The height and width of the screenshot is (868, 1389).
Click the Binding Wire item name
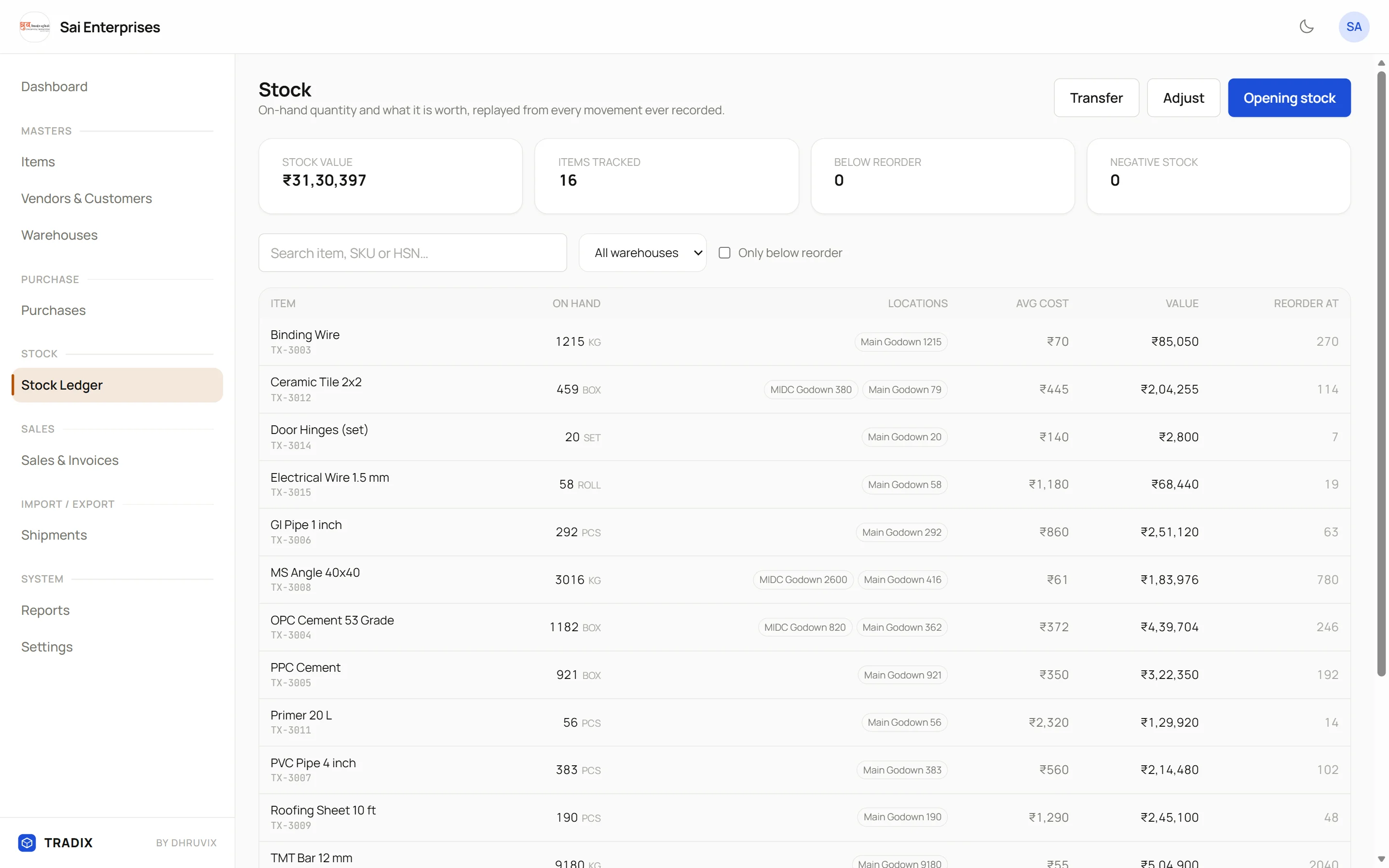coord(305,335)
